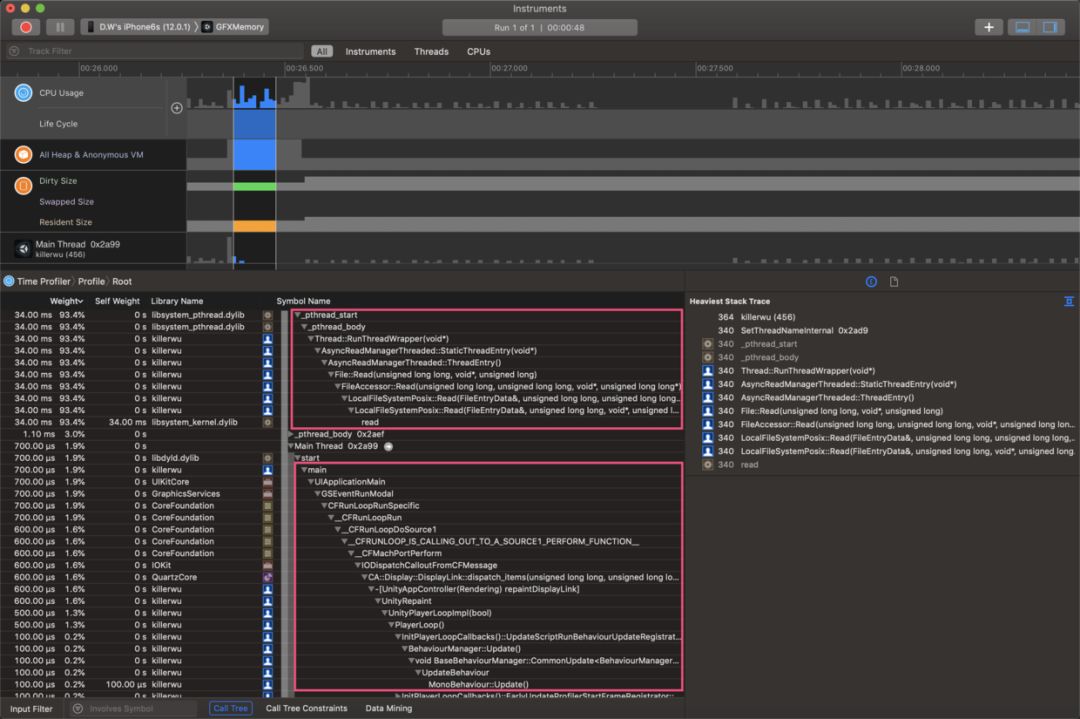Open the Track Filter options icon
Screen dimensions: 1080x719
click(x=14, y=51)
